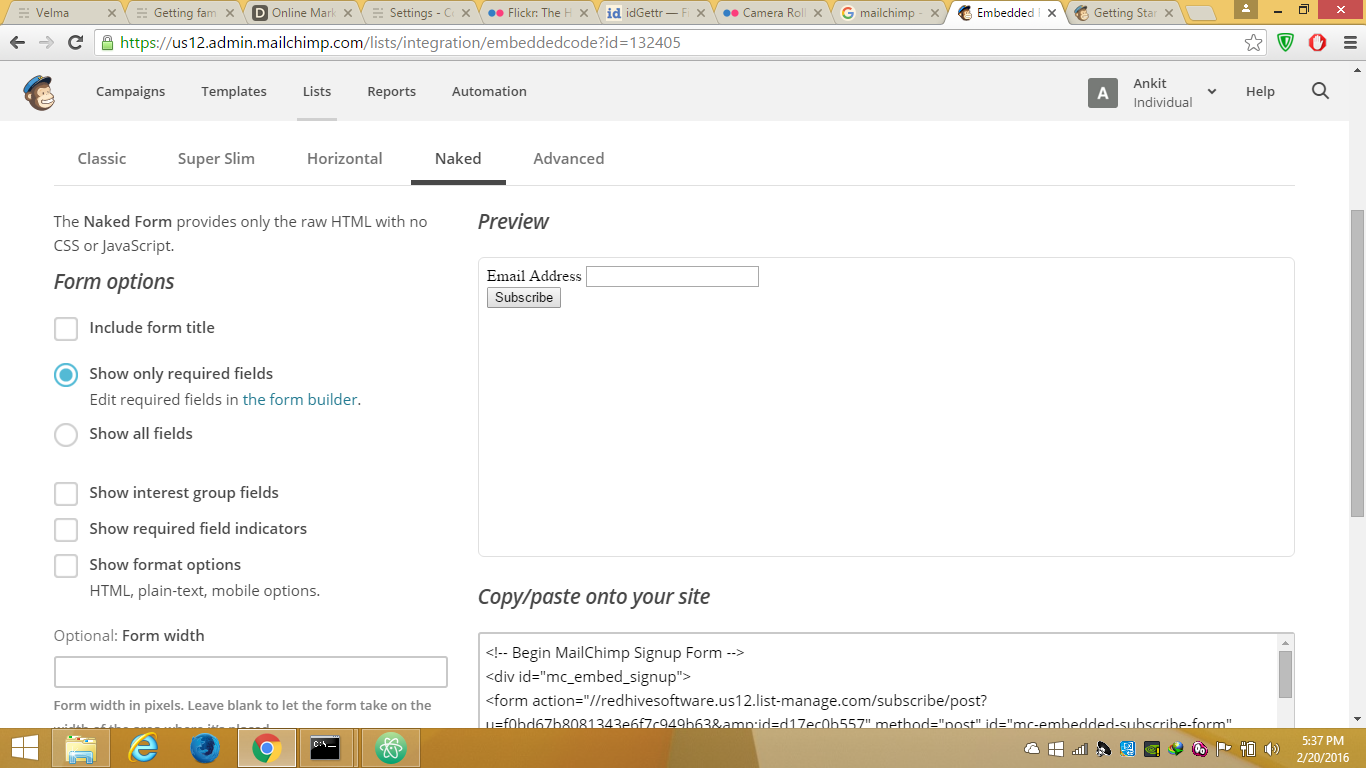Click the green padlock in address bar
The width and height of the screenshot is (1366, 768).
coord(107,43)
